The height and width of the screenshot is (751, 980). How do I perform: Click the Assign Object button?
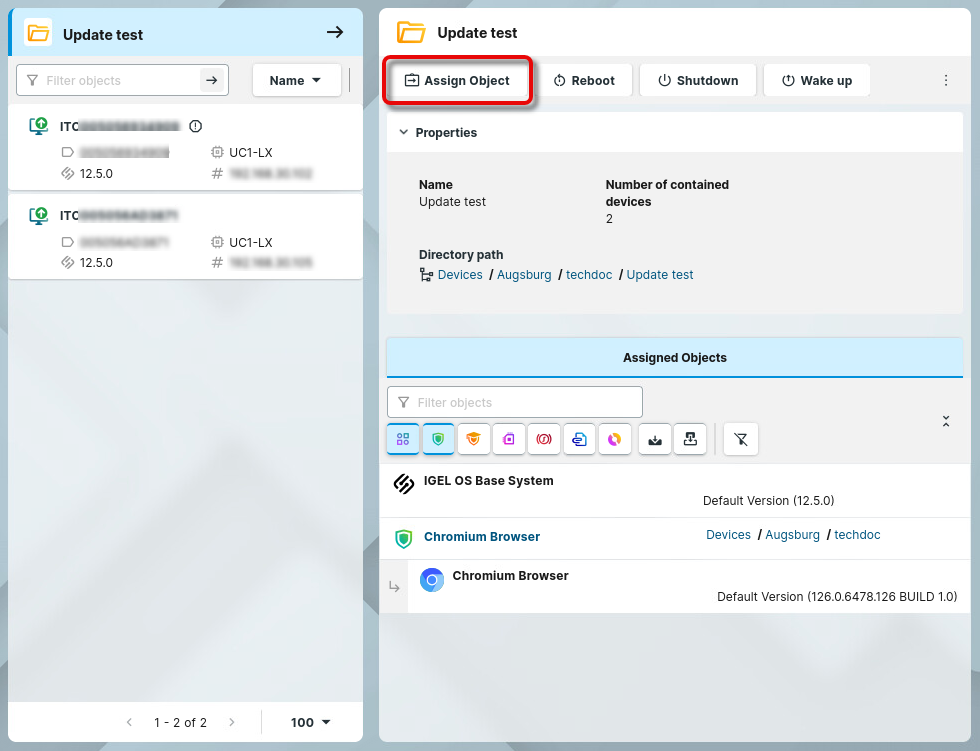pos(457,81)
